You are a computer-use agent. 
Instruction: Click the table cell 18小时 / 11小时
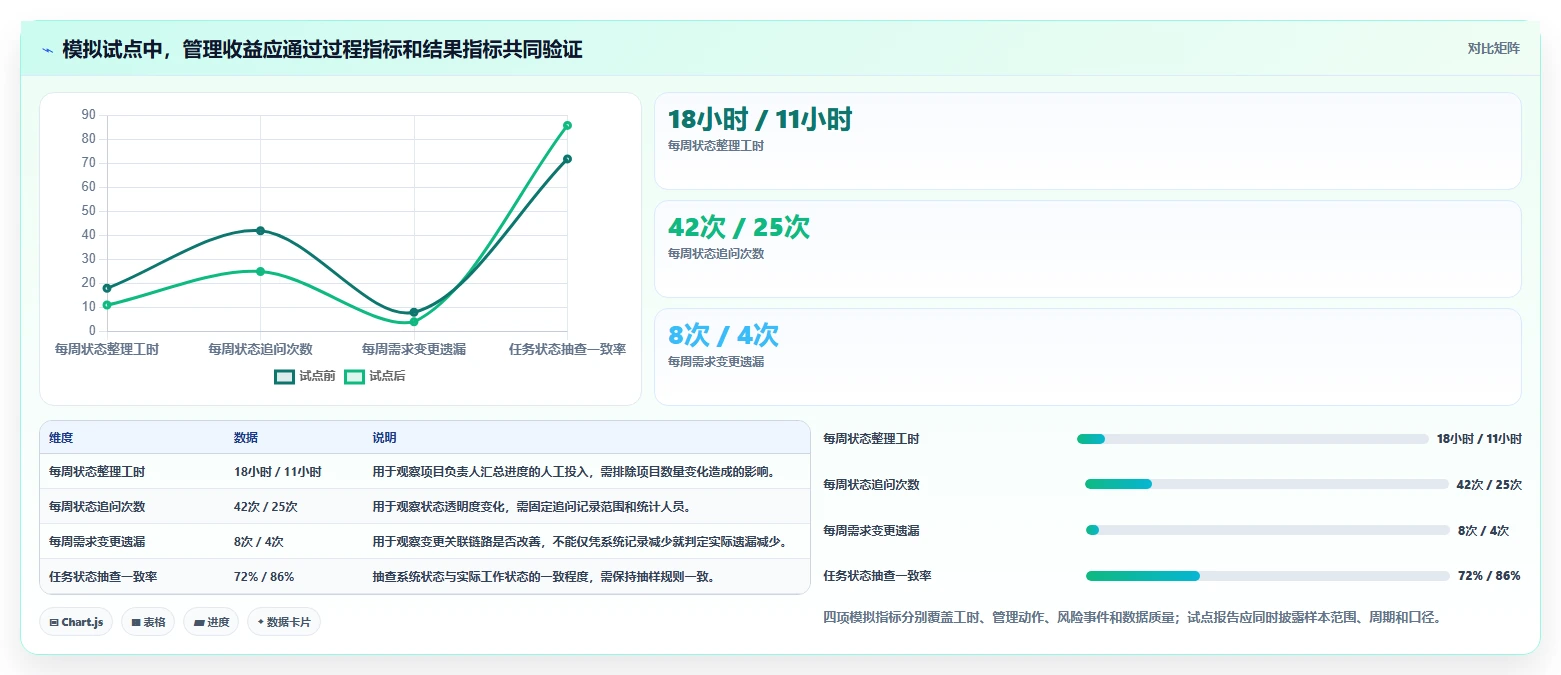[x=277, y=471]
